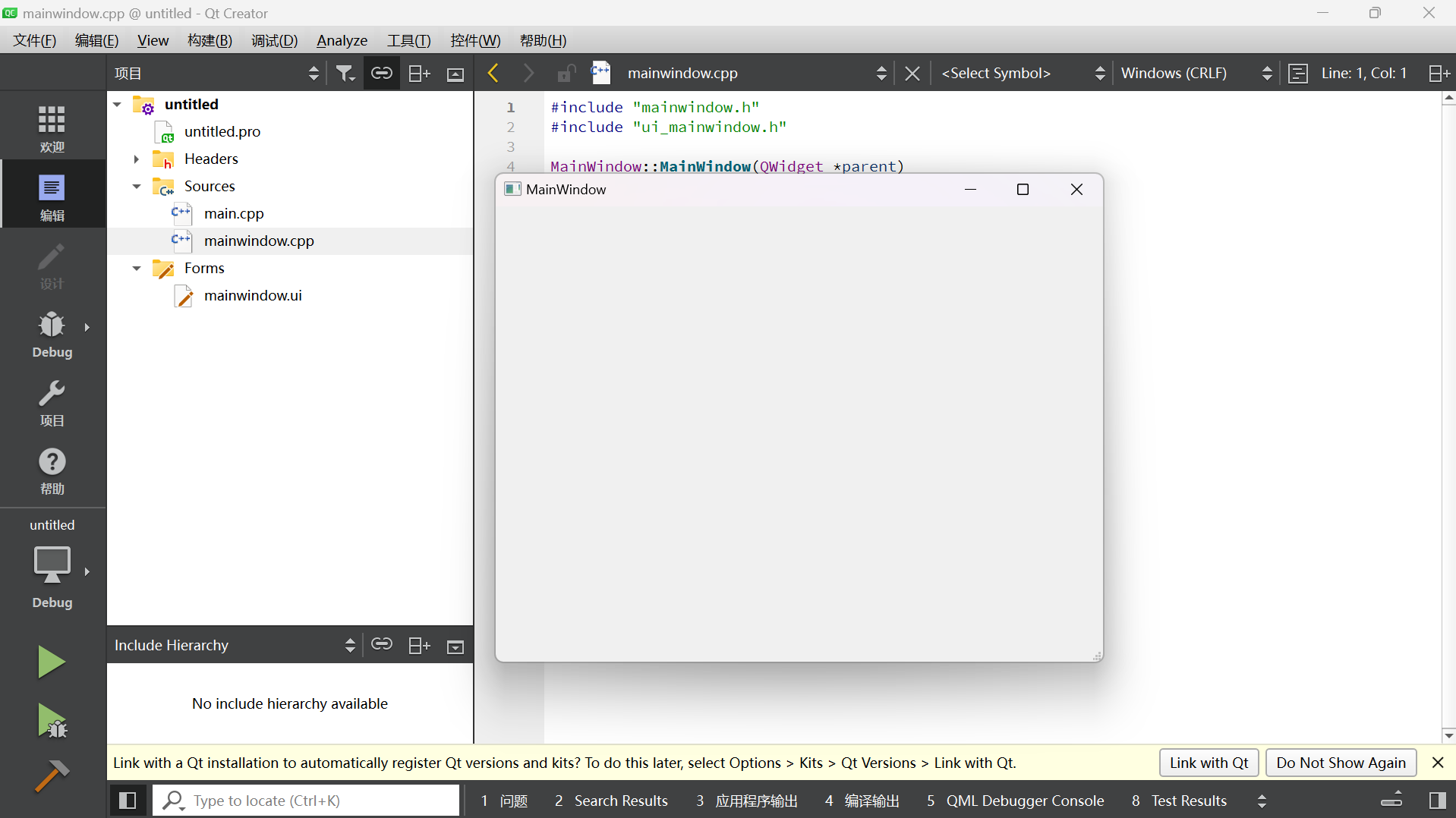This screenshot has width=1456, height=818.
Task: Toggle the right sidebar visibility
Action: [1437, 801]
